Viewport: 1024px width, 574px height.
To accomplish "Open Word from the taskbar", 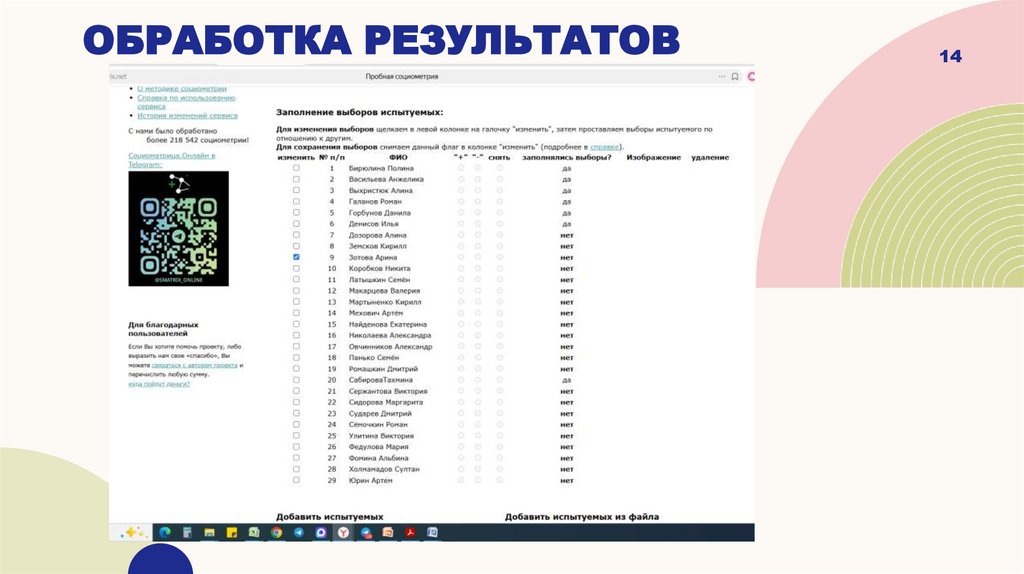I will tap(432, 532).
